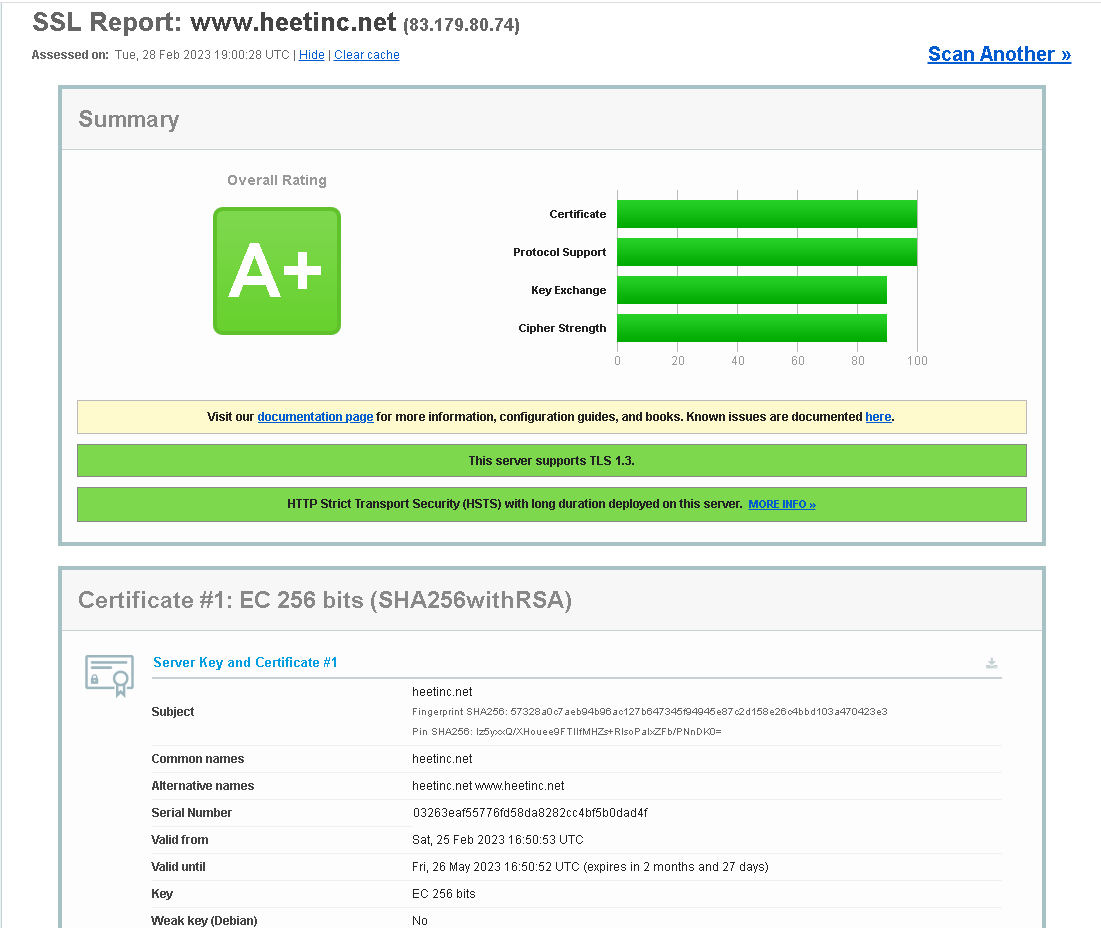Screen dimensions: 1101x928
Task: Click the 100 axis label on the chart
Action: pyautogui.click(x=917, y=361)
